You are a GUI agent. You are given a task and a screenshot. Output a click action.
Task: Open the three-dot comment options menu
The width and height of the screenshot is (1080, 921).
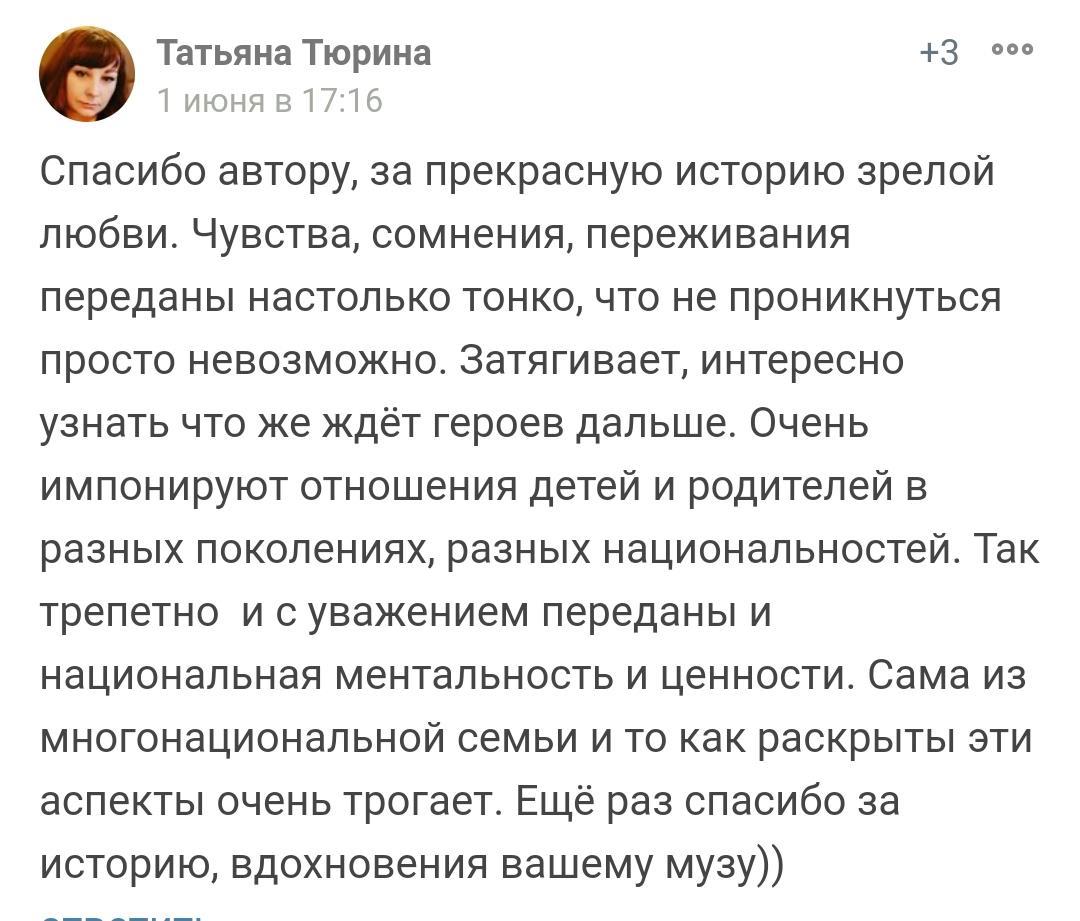pyautogui.click(x=1012, y=51)
